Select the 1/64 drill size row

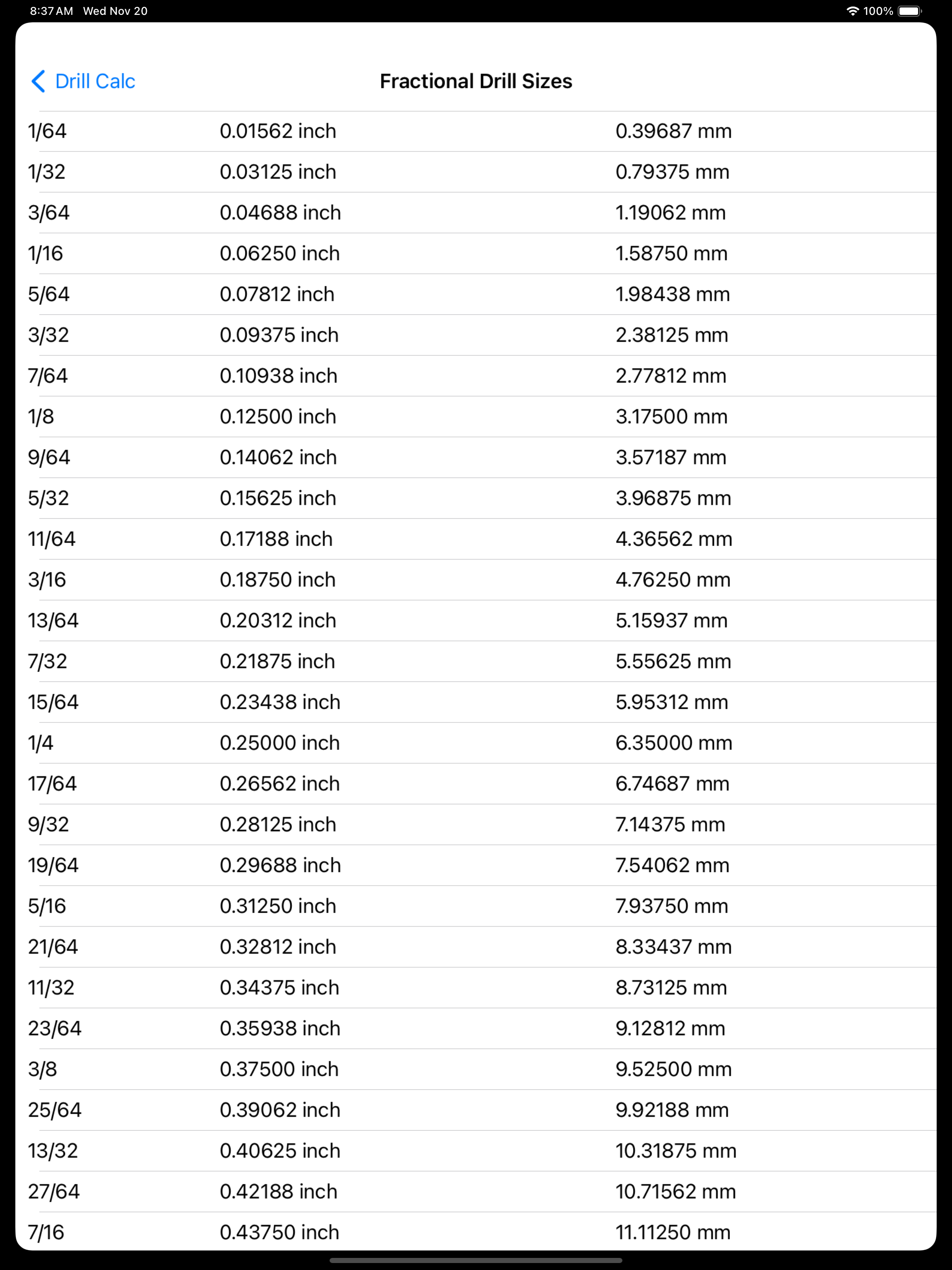pyautogui.click(x=476, y=132)
